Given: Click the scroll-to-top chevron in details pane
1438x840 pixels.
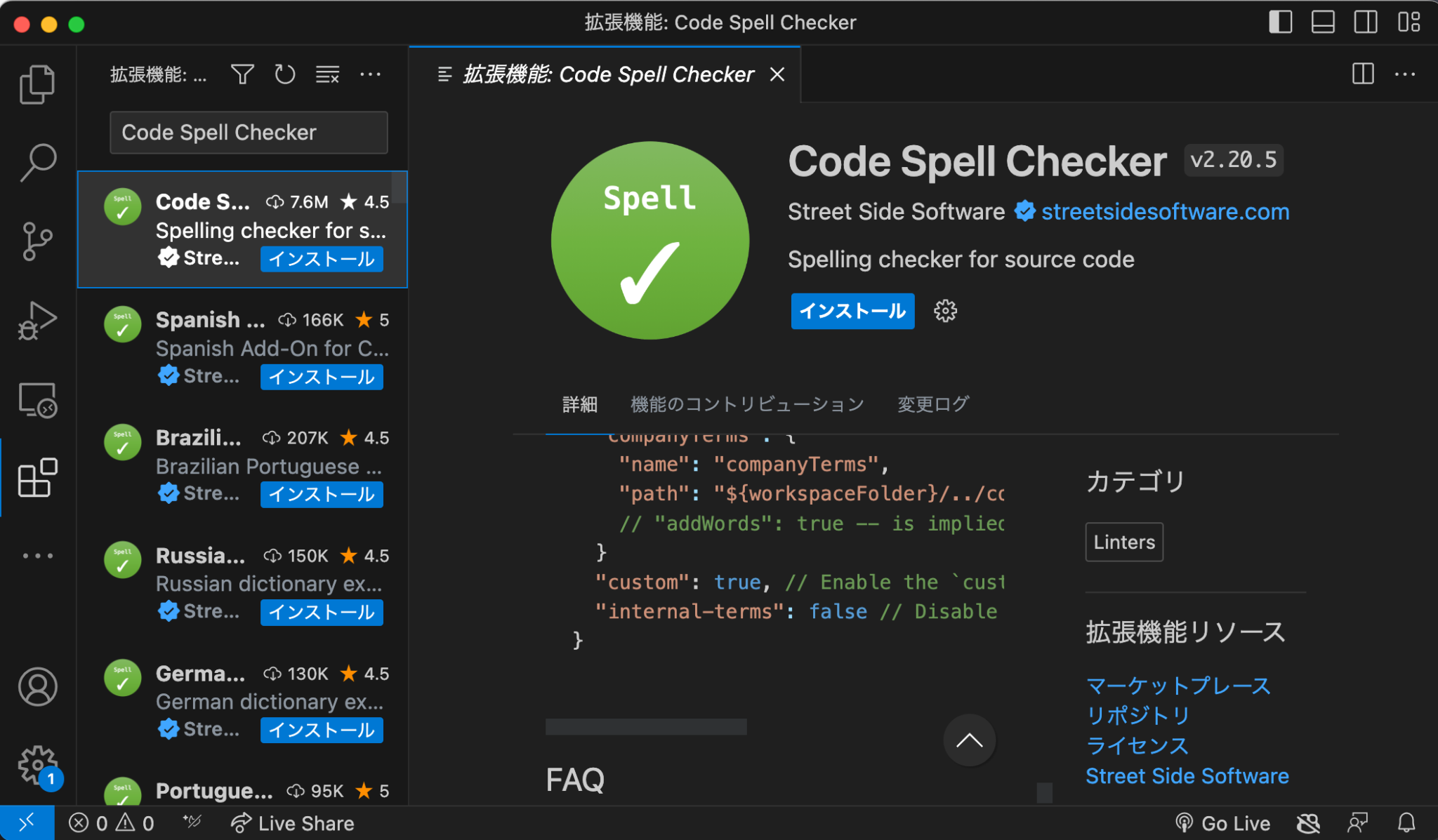Looking at the screenshot, I should [x=969, y=740].
